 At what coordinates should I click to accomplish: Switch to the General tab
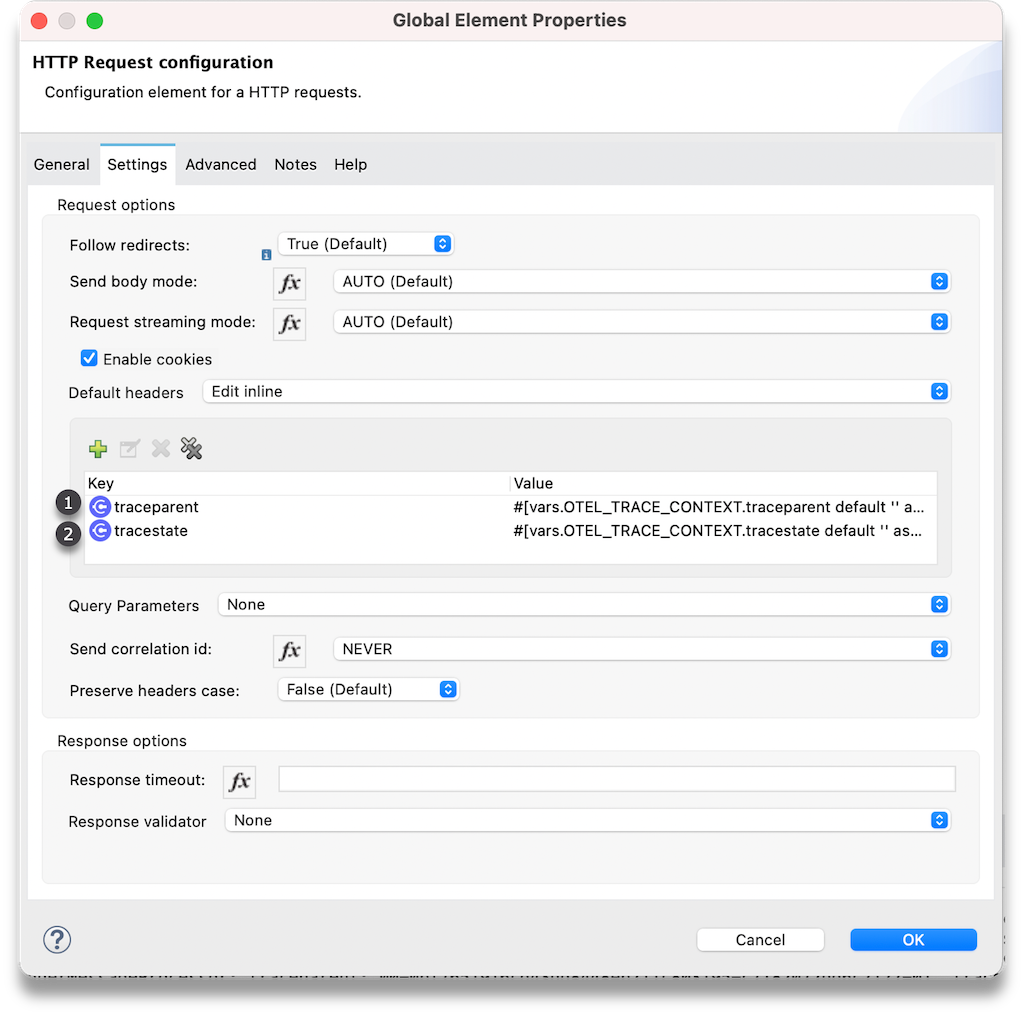click(x=61, y=165)
